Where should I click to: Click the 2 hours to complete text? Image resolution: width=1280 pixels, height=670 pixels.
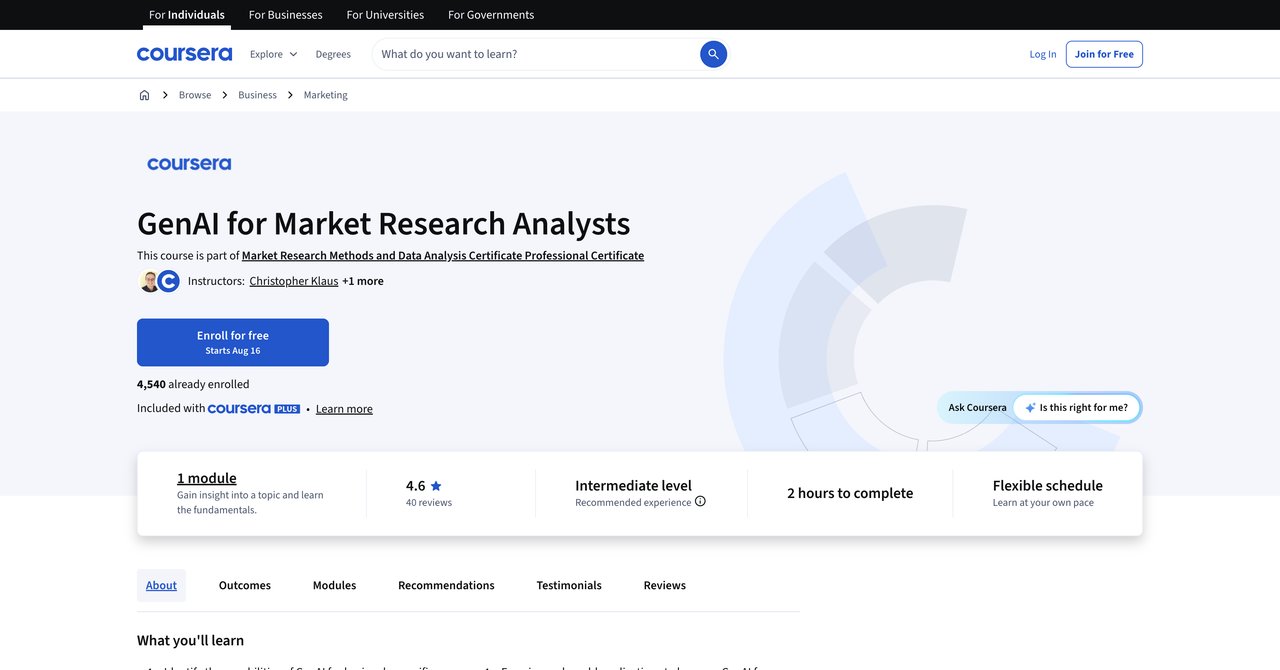click(850, 493)
